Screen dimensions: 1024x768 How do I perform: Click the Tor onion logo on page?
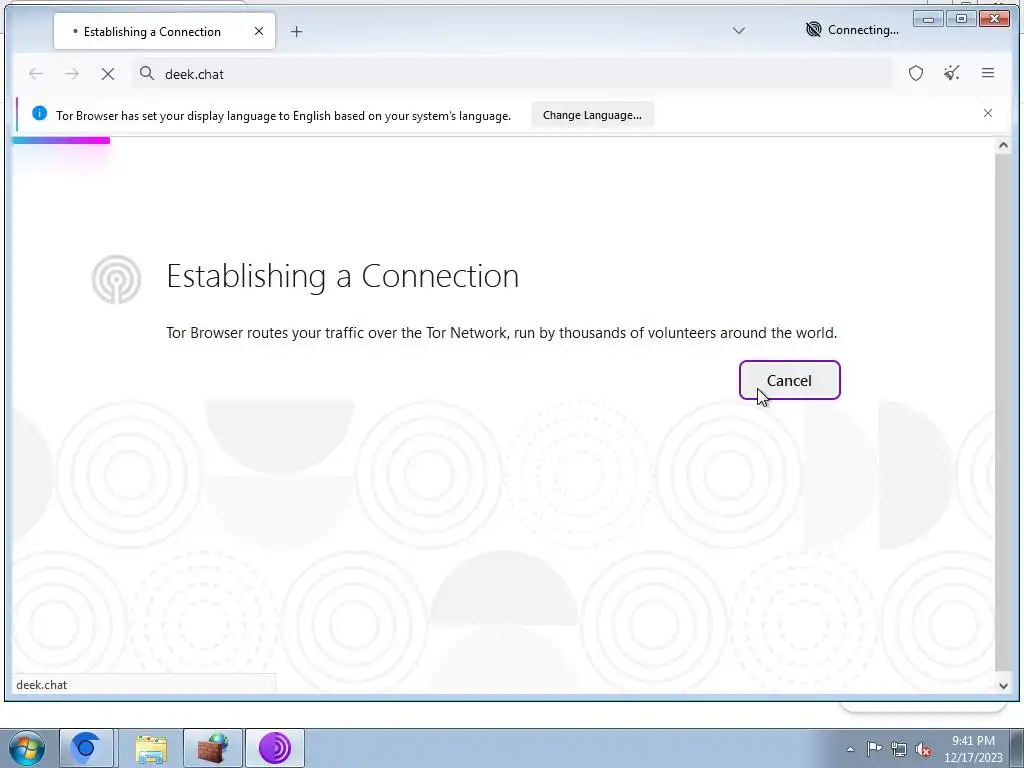(116, 279)
